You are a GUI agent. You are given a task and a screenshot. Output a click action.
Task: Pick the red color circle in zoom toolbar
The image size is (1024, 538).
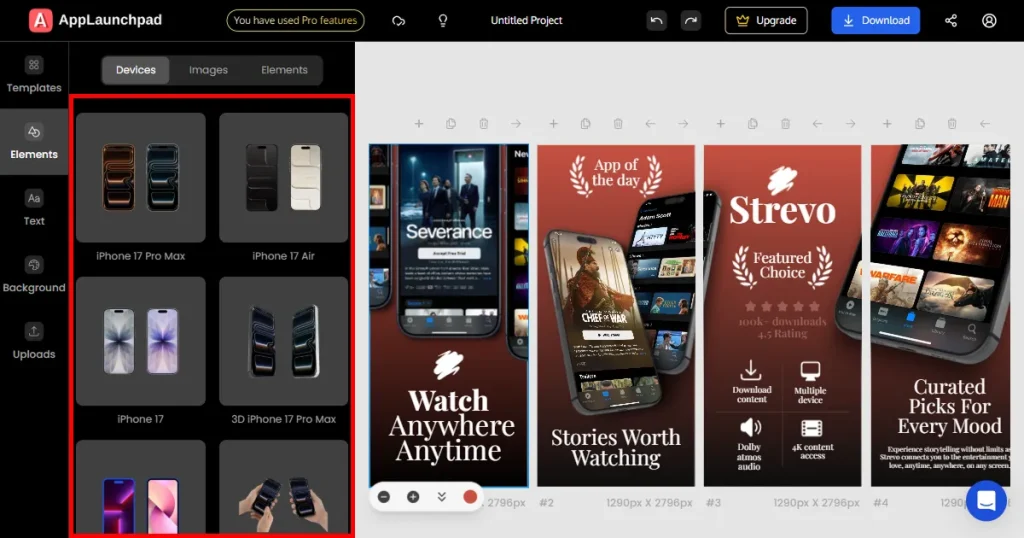pyautogui.click(x=470, y=497)
